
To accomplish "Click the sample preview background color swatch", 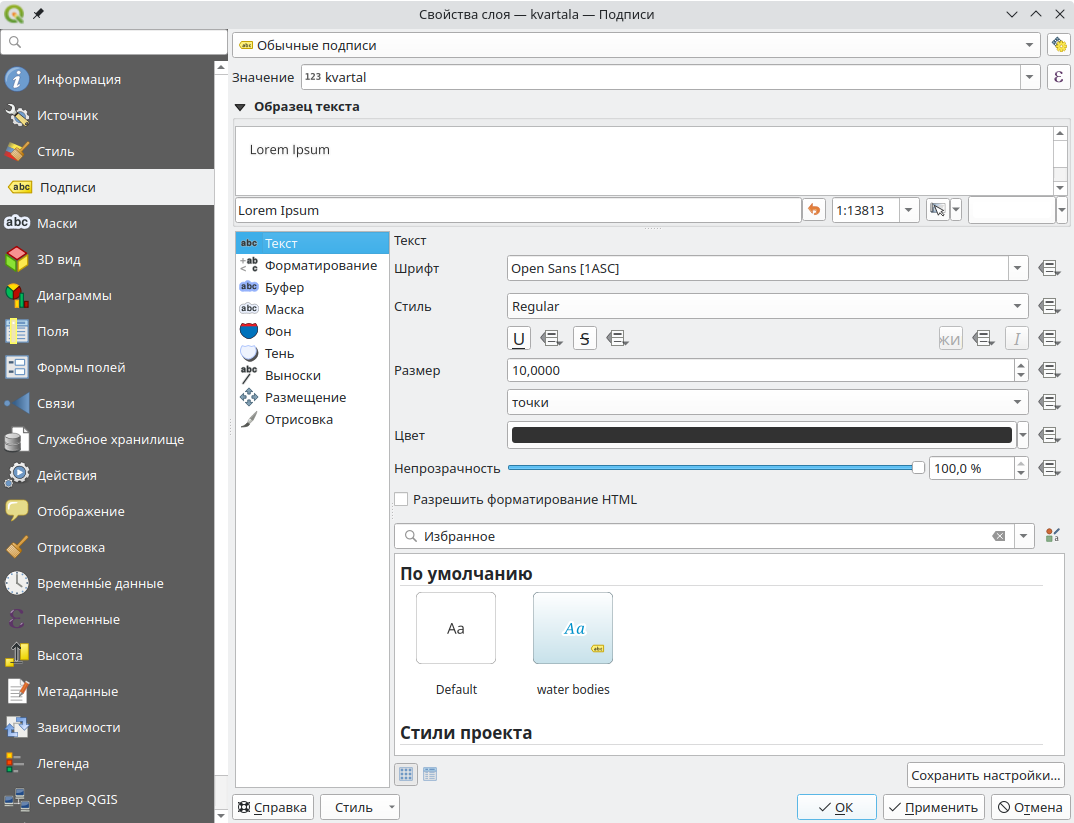I will (1011, 210).
